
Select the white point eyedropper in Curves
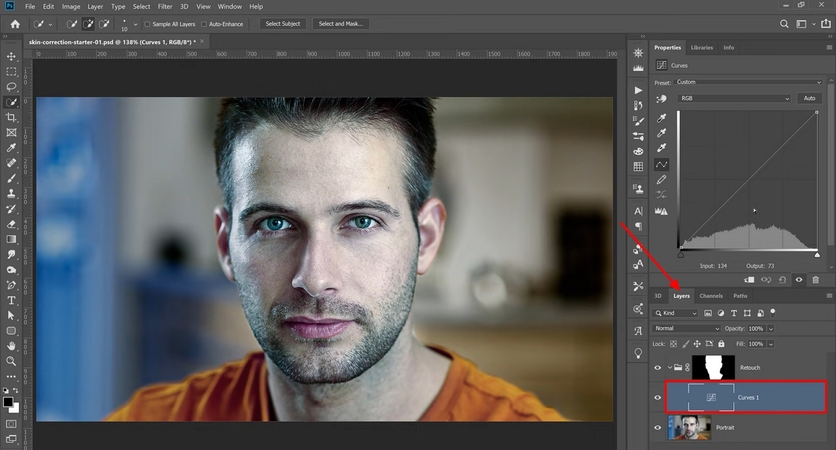coord(661,147)
